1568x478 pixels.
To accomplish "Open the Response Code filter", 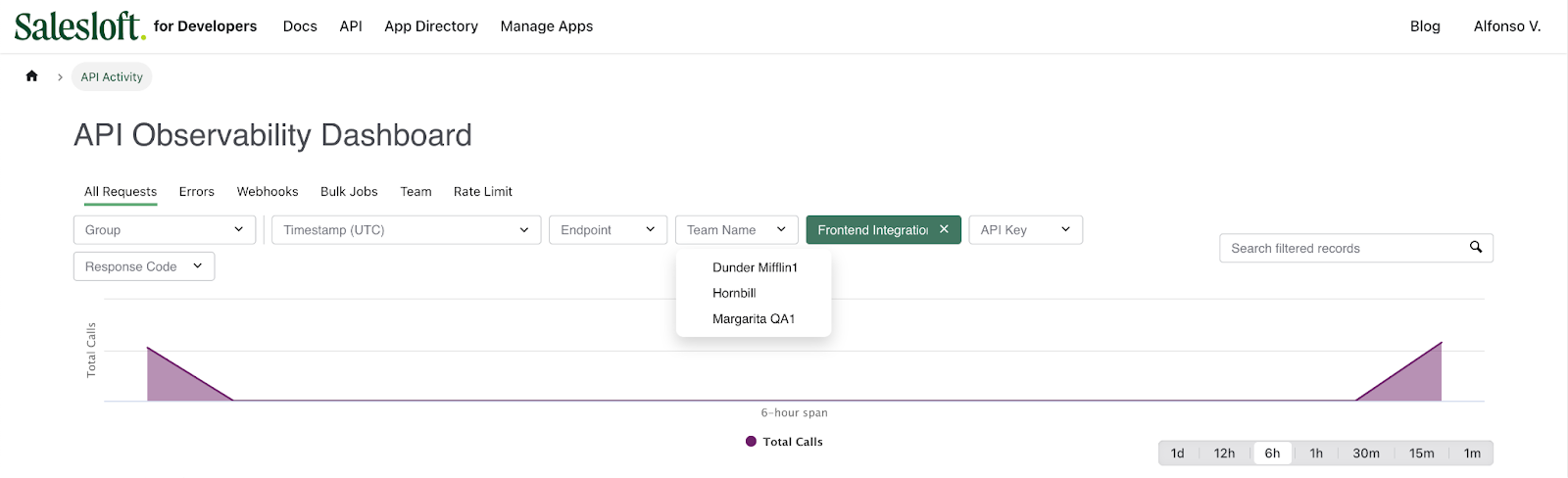I will [x=143, y=266].
